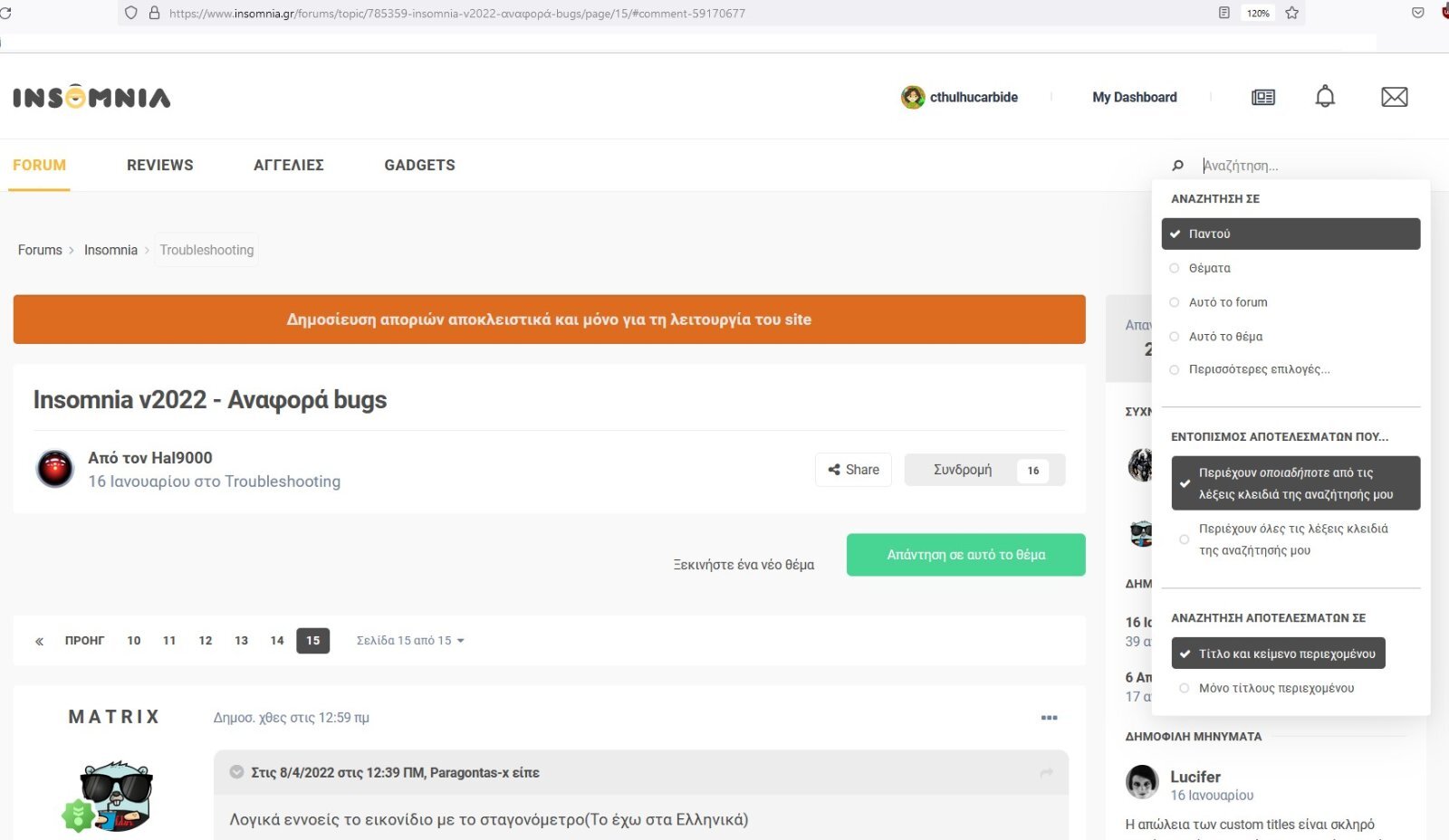This screenshot has height=840, width=1449.
Task: Open the FORUM tab
Action: 39,165
